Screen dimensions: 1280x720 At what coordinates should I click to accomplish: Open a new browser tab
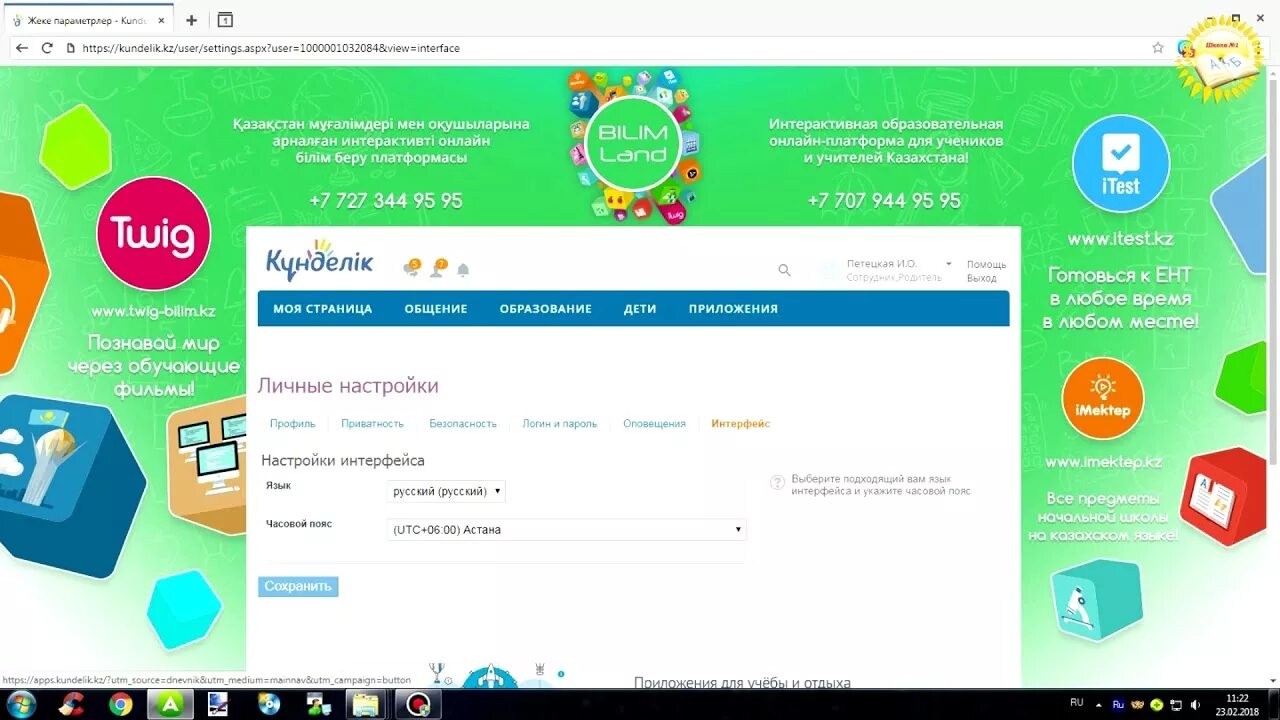[x=192, y=20]
